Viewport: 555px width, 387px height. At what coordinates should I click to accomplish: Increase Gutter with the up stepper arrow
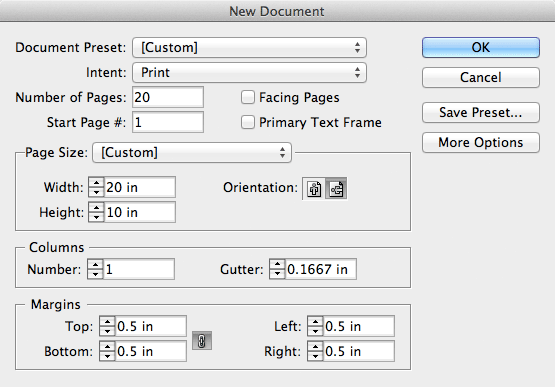277,264
